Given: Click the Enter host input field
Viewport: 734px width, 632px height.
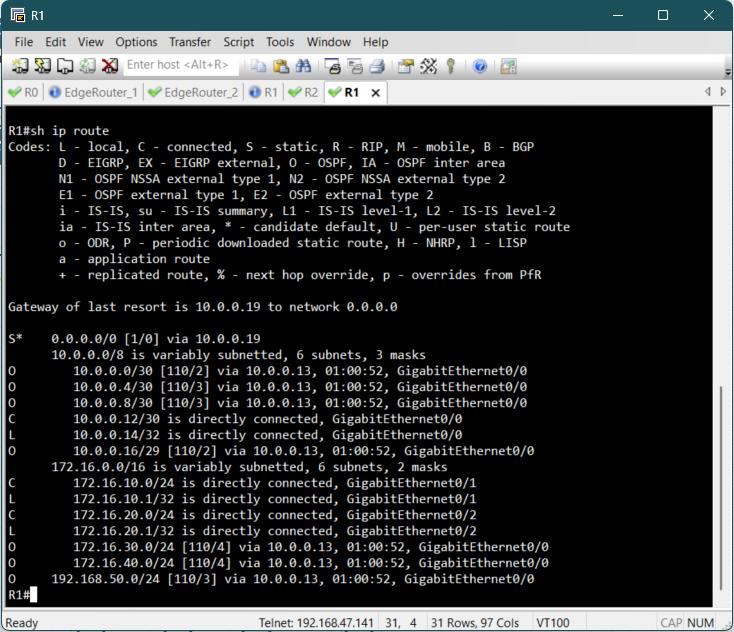Looking at the screenshot, I should coord(180,66).
